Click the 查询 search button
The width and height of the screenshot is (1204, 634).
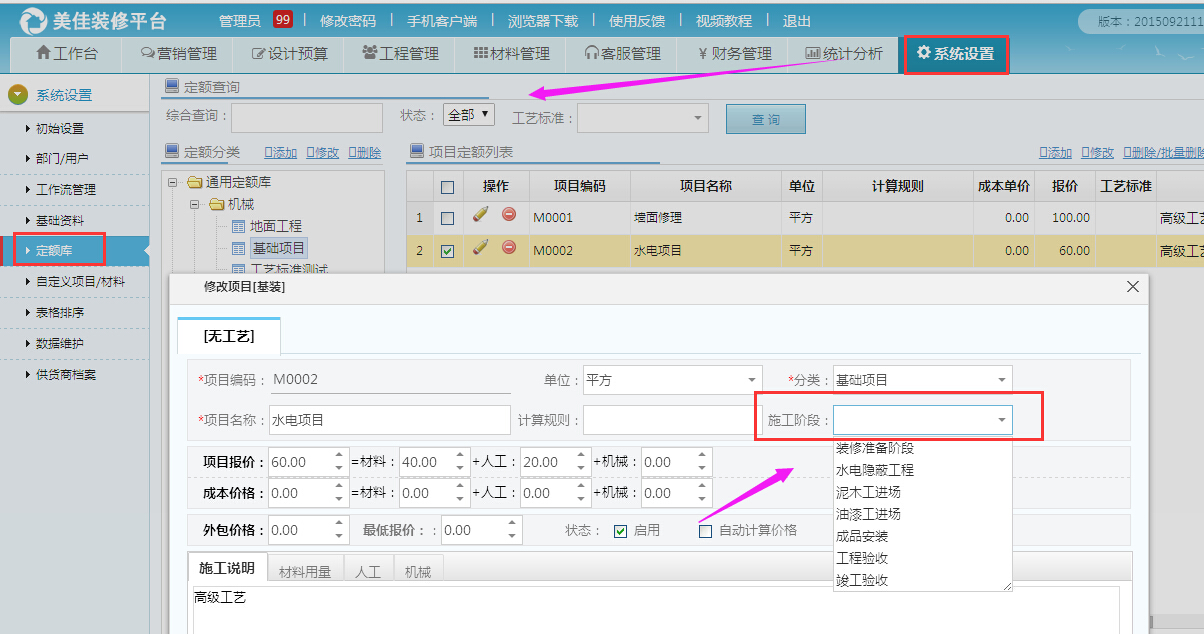click(x=765, y=118)
